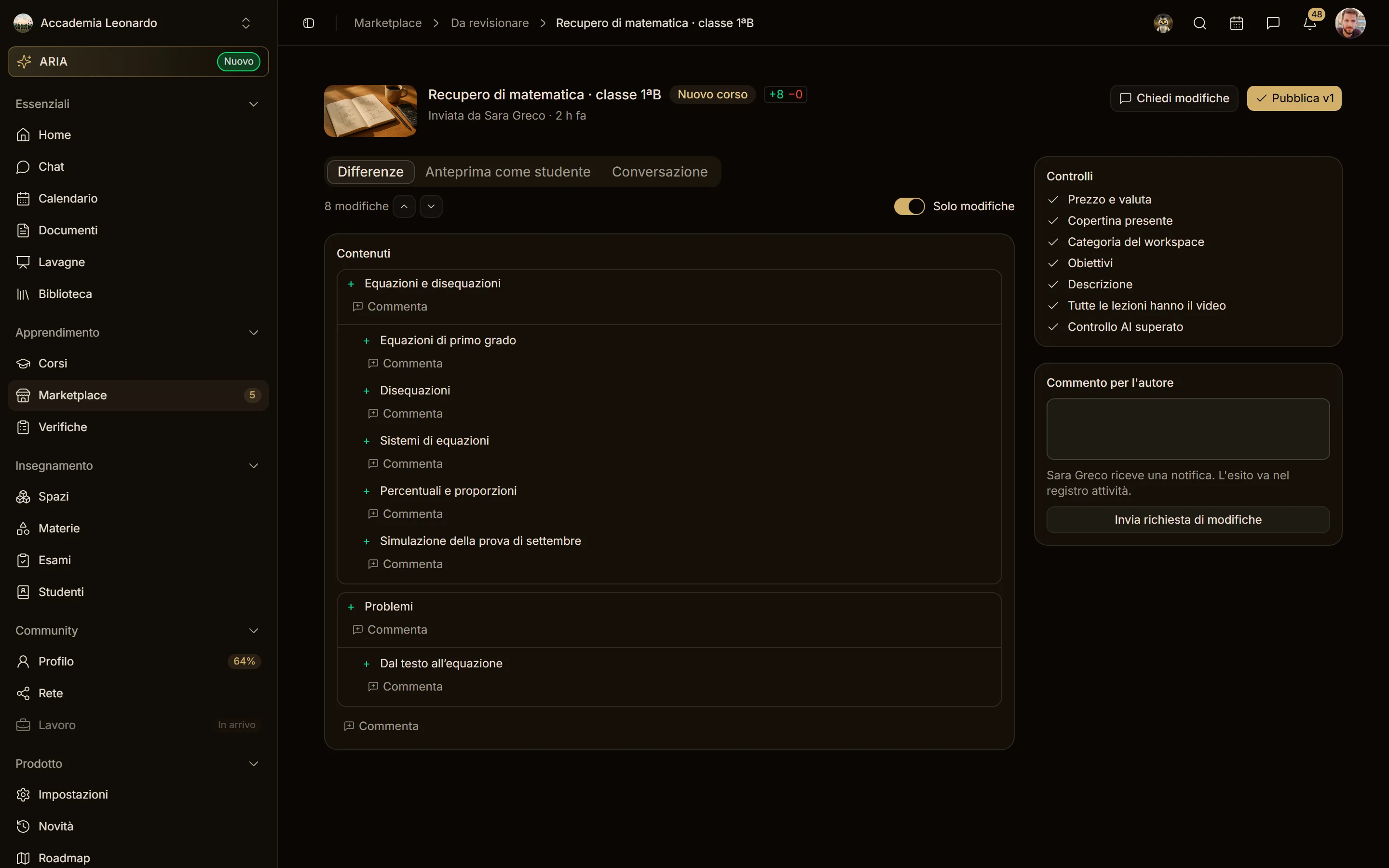Toggle the sidebar panel icon

pos(308,23)
